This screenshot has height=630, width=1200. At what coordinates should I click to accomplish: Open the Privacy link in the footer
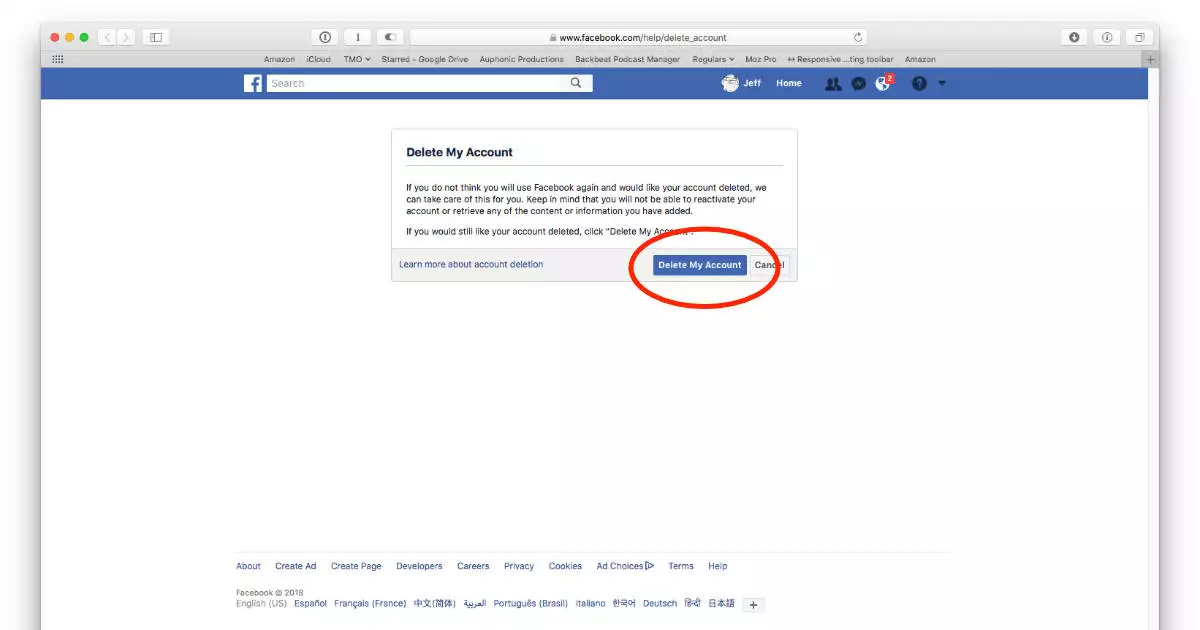518,567
